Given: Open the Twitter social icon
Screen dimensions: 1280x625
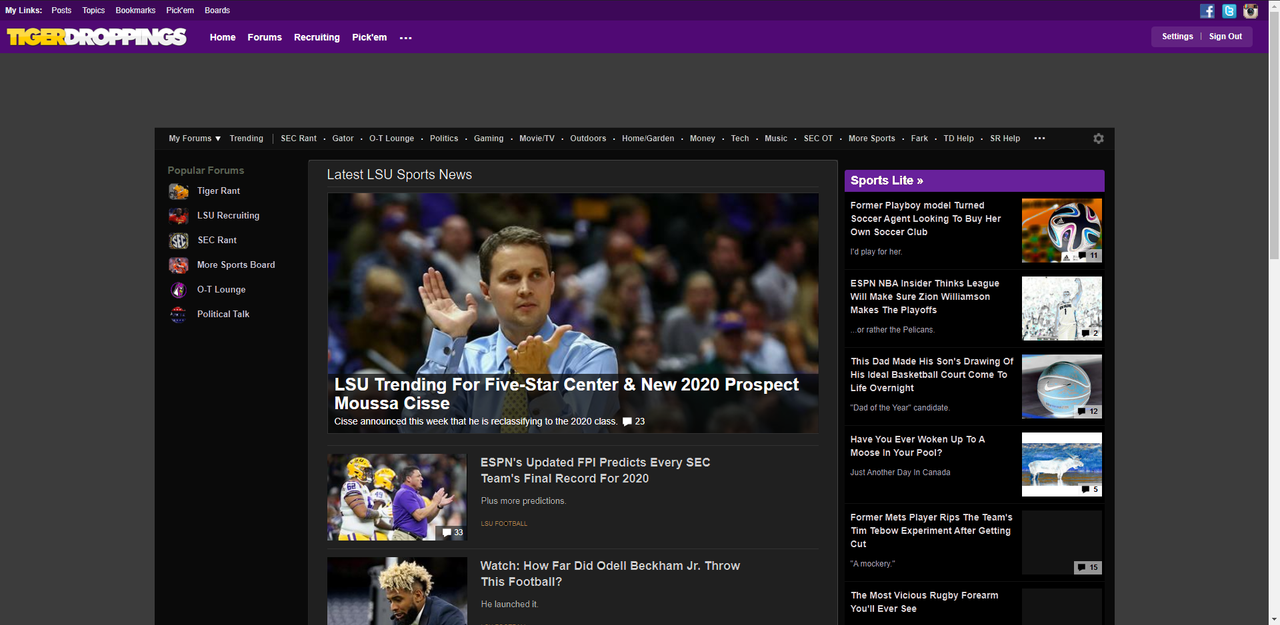Looking at the screenshot, I should coord(1229,11).
